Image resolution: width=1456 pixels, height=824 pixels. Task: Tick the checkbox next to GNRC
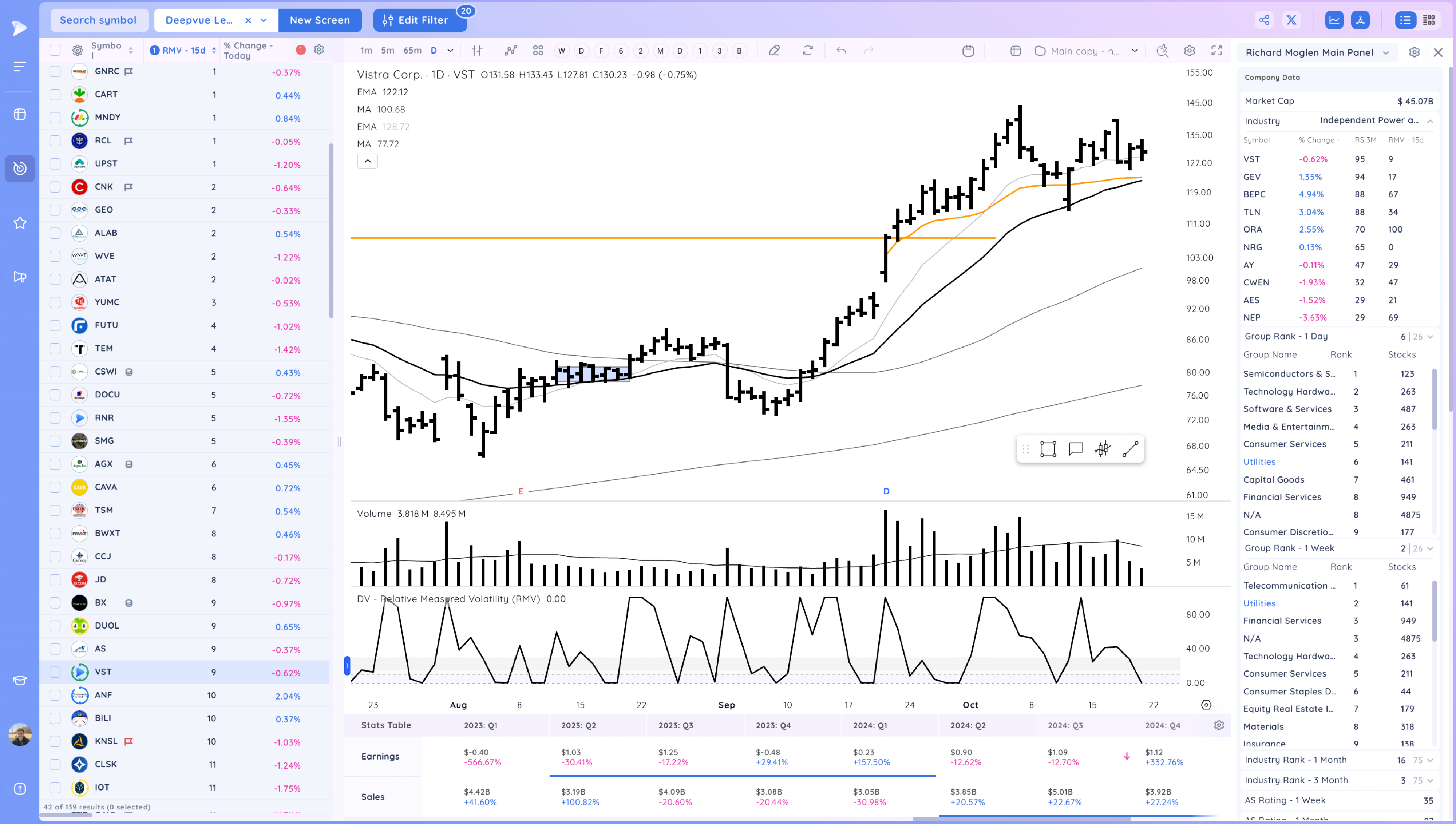(x=55, y=71)
